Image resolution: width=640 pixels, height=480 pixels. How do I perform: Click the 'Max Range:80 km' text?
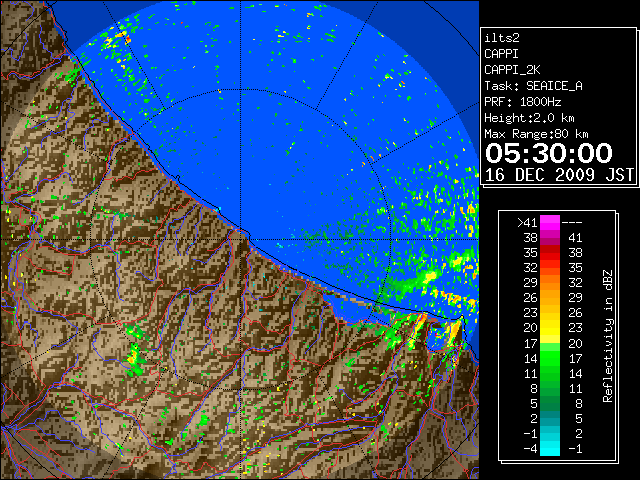pyautogui.click(x=536, y=134)
